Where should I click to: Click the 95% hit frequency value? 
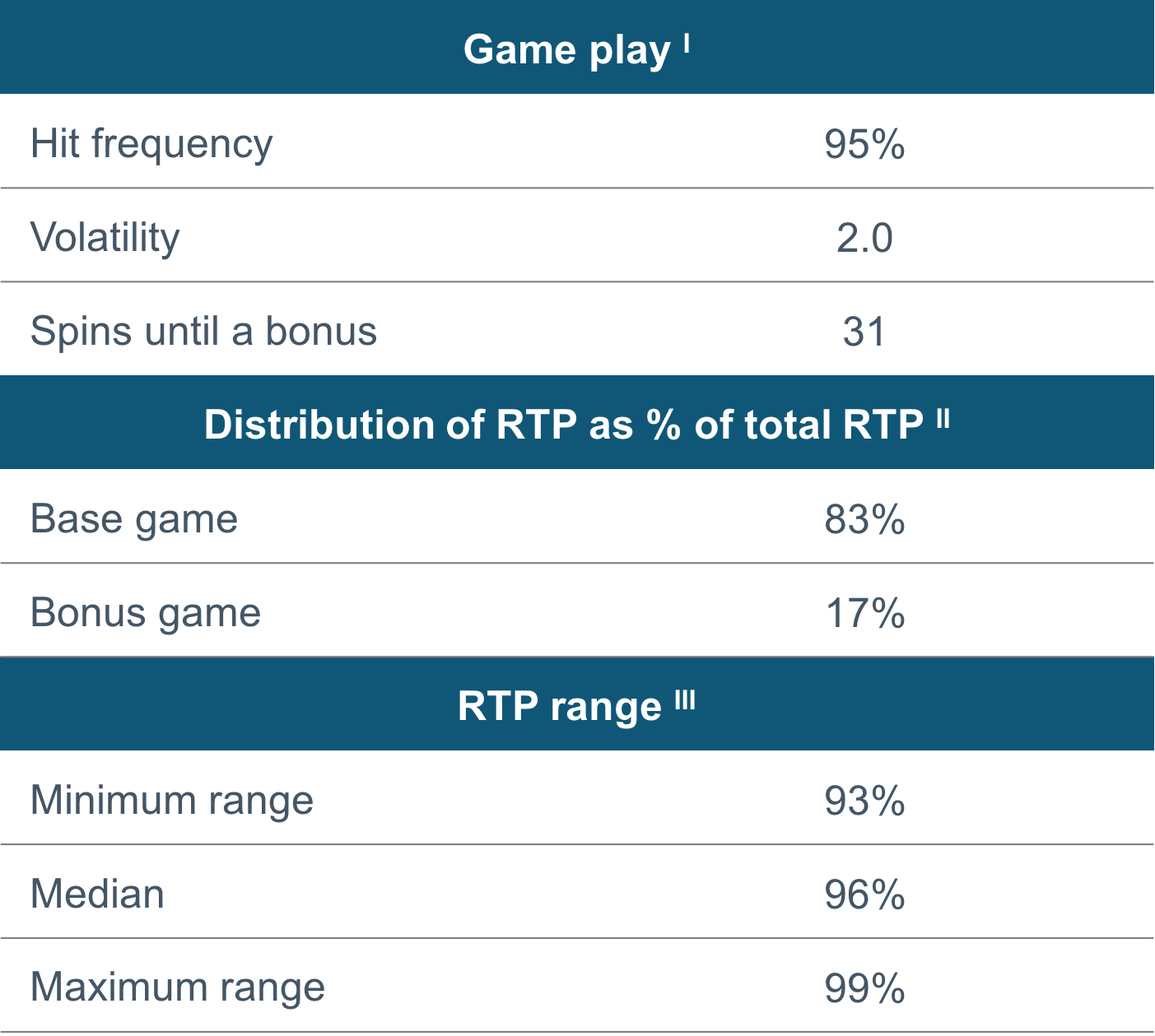tap(864, 145)
